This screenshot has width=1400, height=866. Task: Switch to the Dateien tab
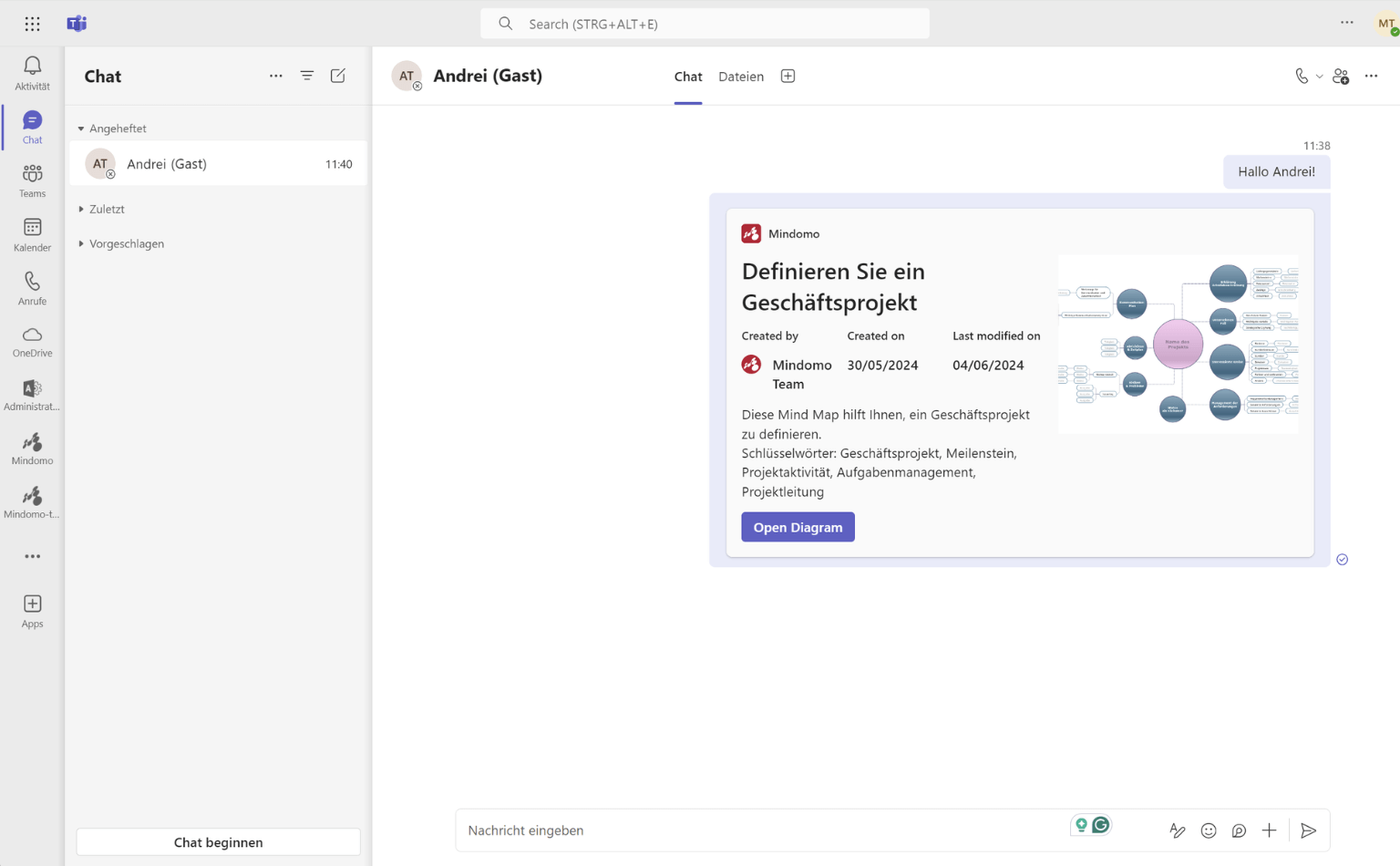[741, 77]
